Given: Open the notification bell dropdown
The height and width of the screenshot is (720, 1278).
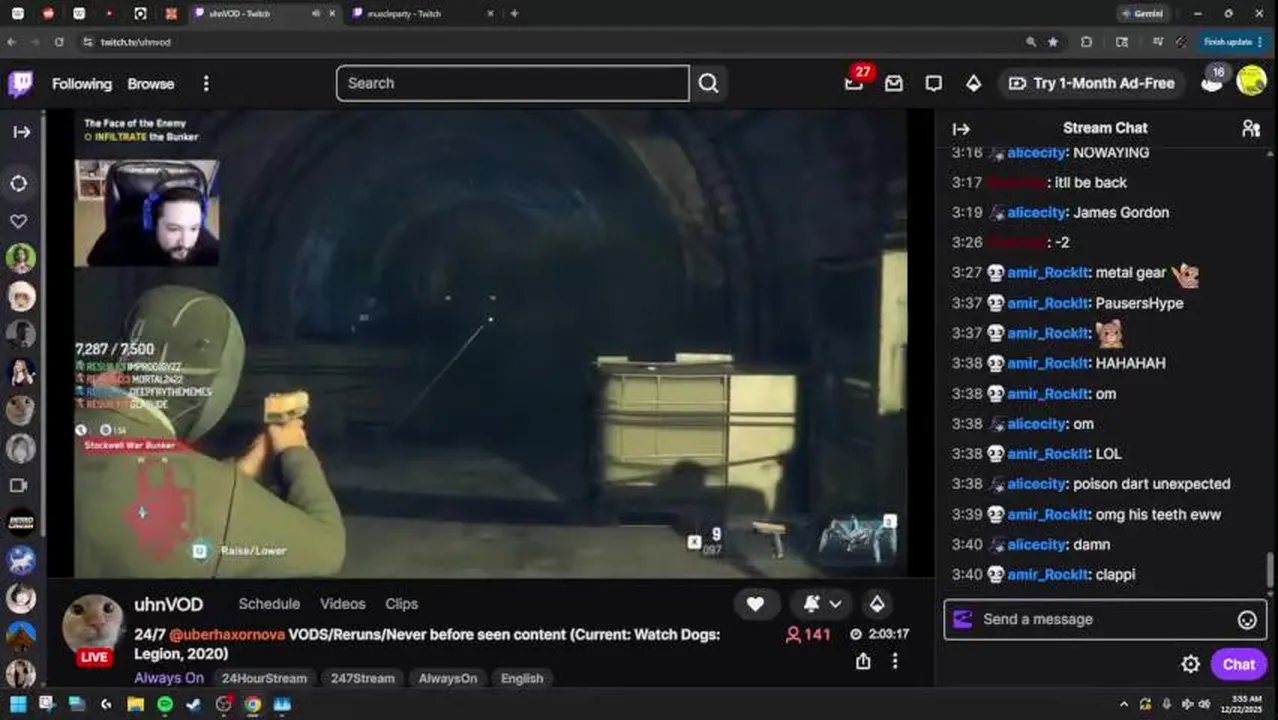Looking at the screenshot, I should (x=822, y=604).
